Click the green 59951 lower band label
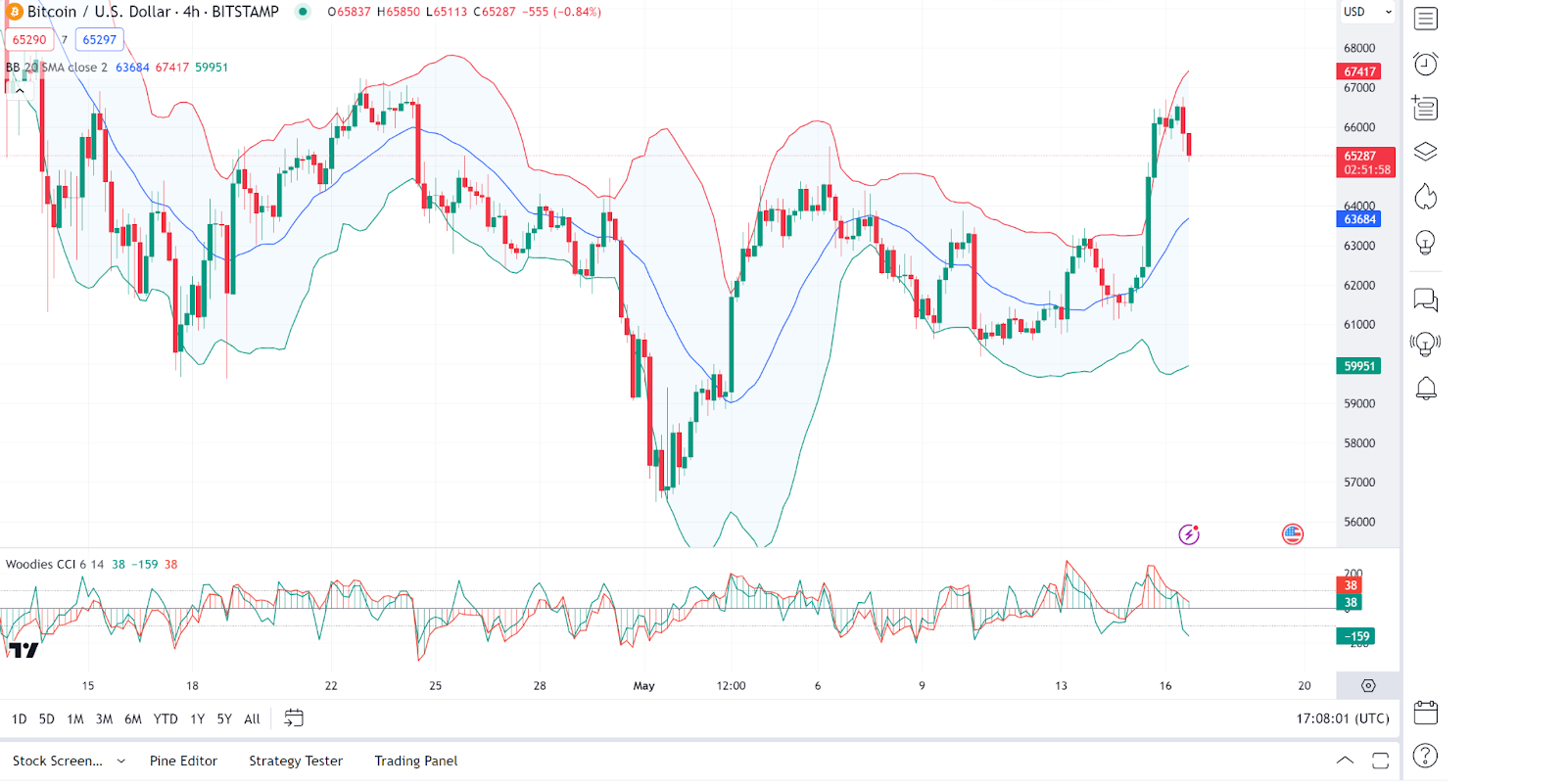Screen dimensions: 1567x784 click(x=1359, y=366)
